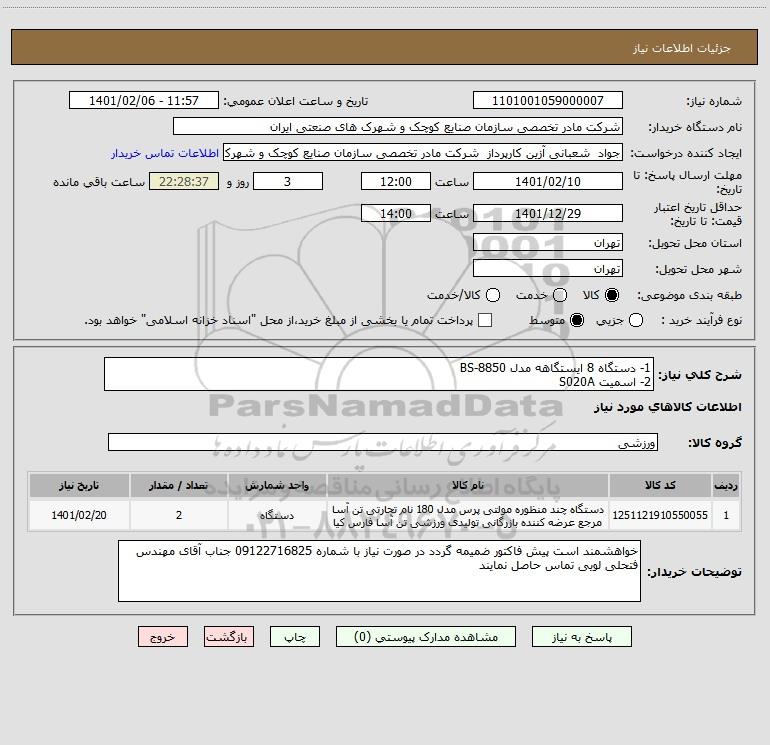Click price validity date 1401/12/29

(x=548, y=214)
